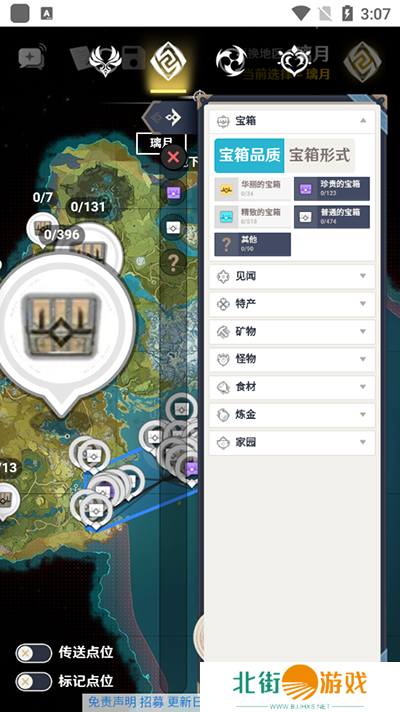
Task: Expand the 见闻 category
Action: tap(292, 277)
